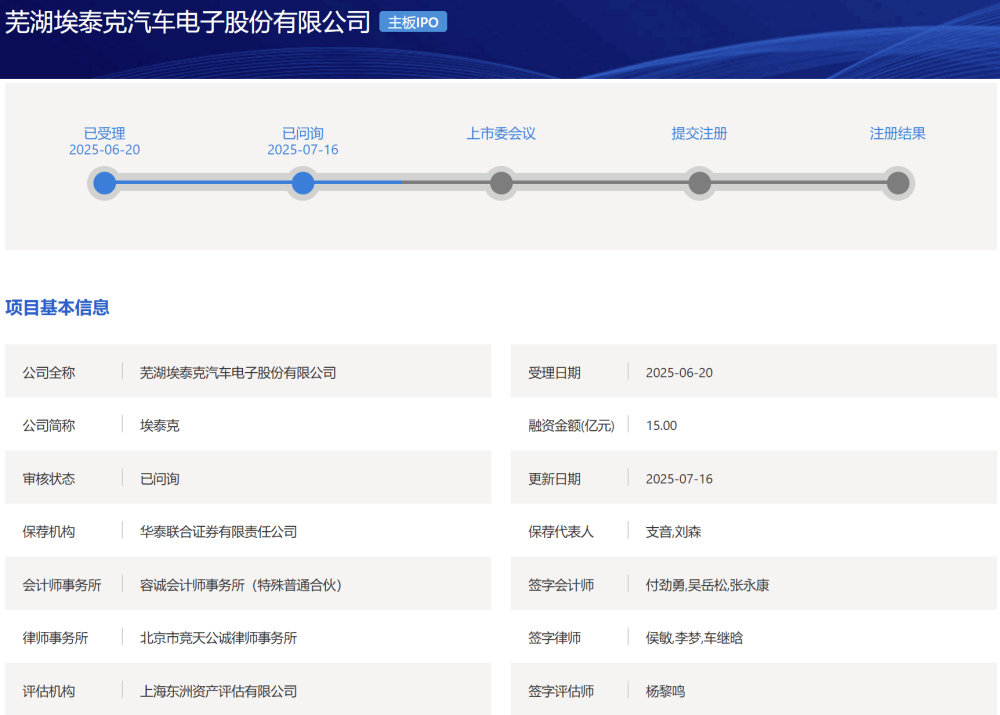This screenshot has width=1000, height=715.
Task: Click sponsor representatives 支音,刘森
Action: (673, 532)
